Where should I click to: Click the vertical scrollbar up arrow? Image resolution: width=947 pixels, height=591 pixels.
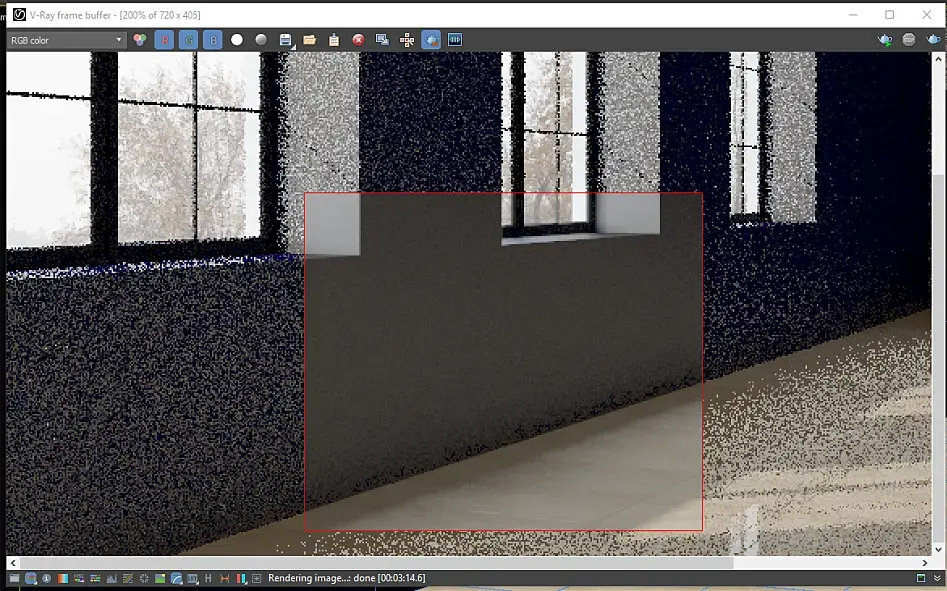(x=938, y=59)
